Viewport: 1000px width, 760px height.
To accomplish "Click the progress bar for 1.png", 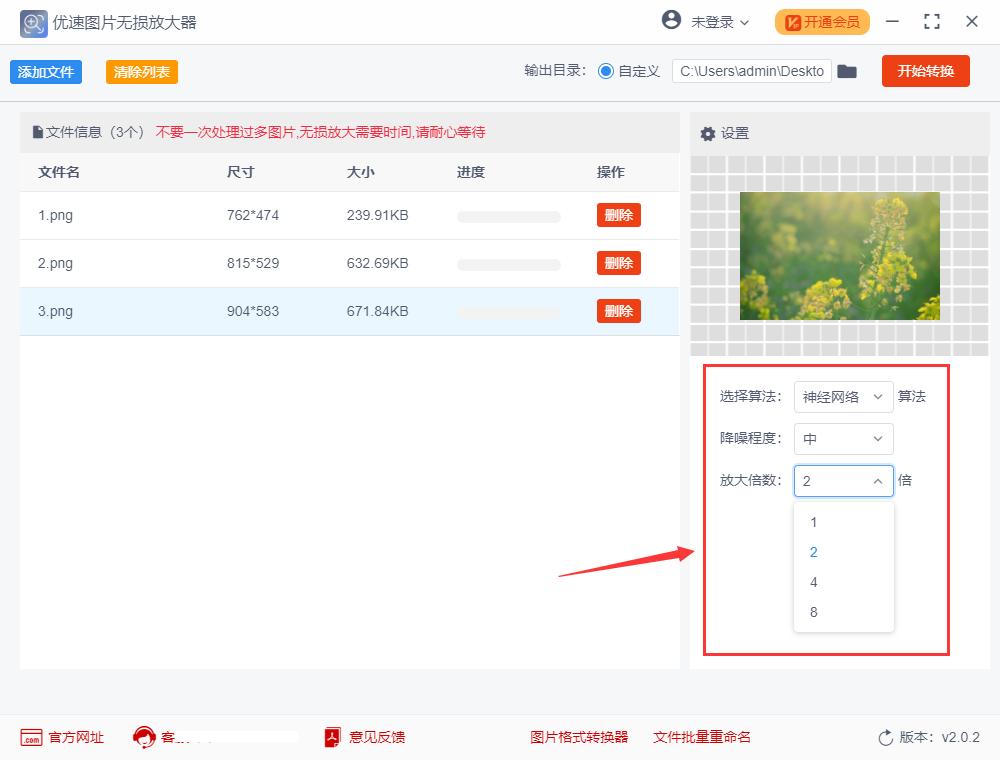I will [x=509, y=215].
